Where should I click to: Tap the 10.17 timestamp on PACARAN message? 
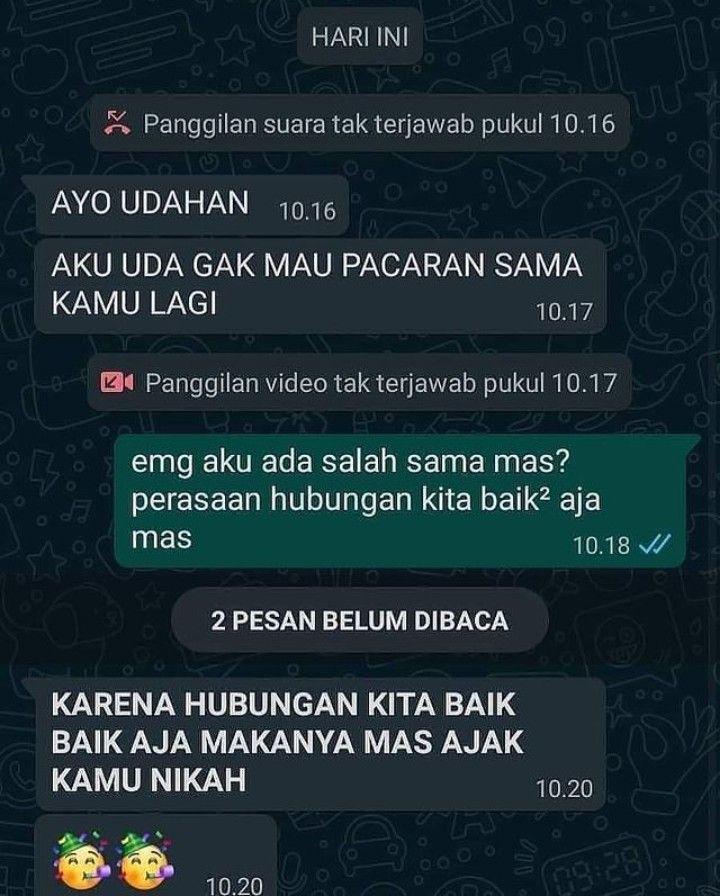coord(564,312)
